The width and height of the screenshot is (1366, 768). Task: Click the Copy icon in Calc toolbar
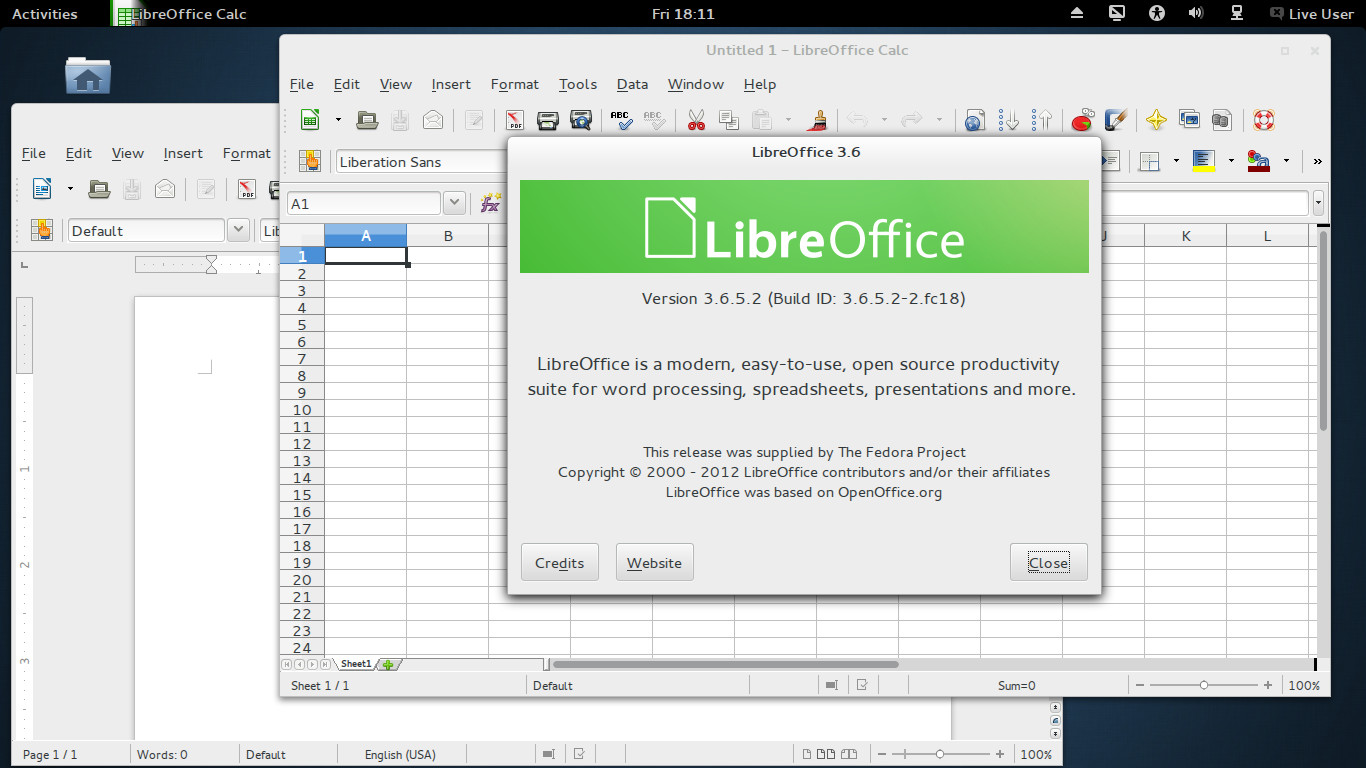pyautogui.click(x=729, y=120)
